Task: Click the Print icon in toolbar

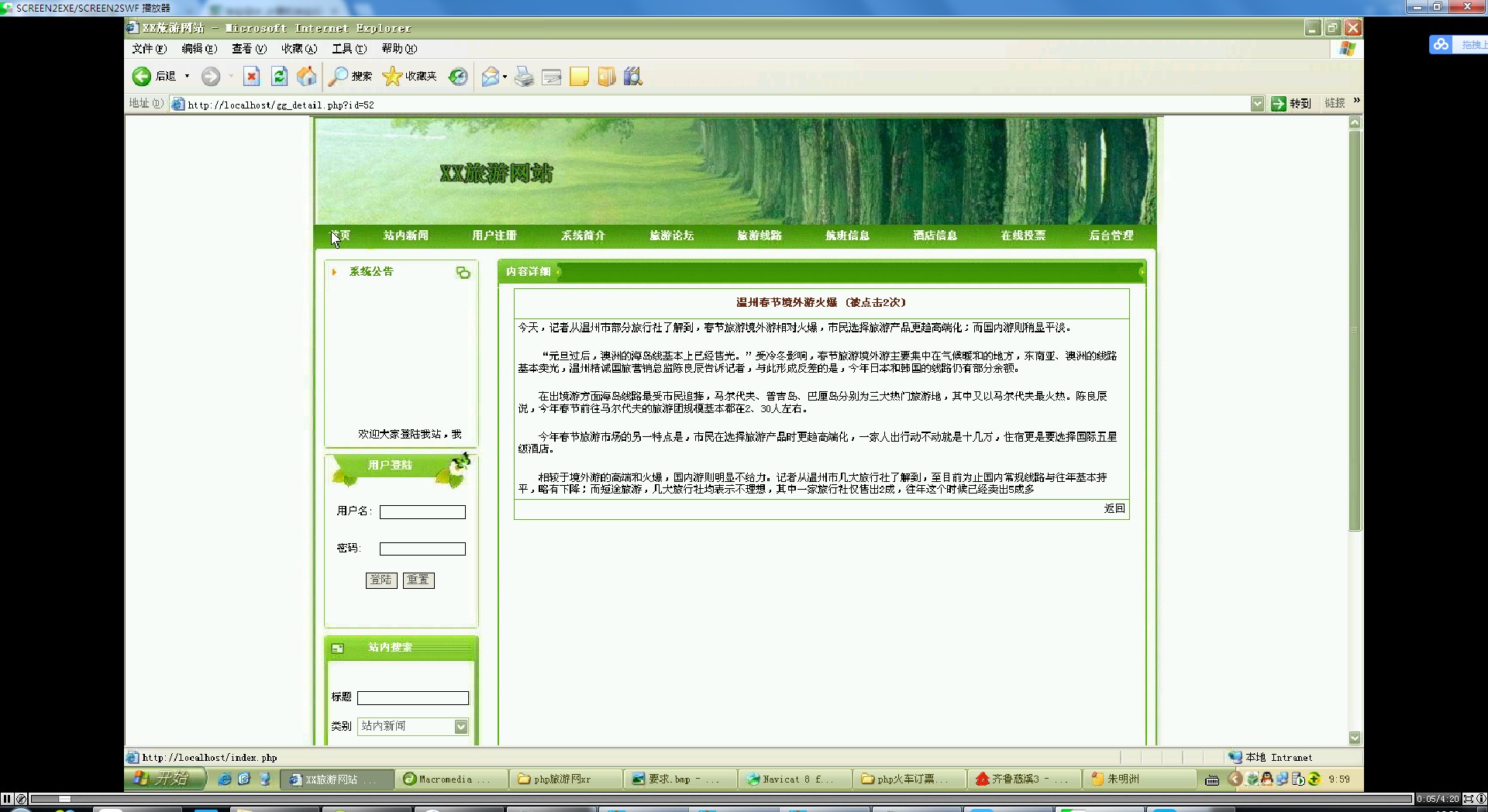Action: pos(525,77)
